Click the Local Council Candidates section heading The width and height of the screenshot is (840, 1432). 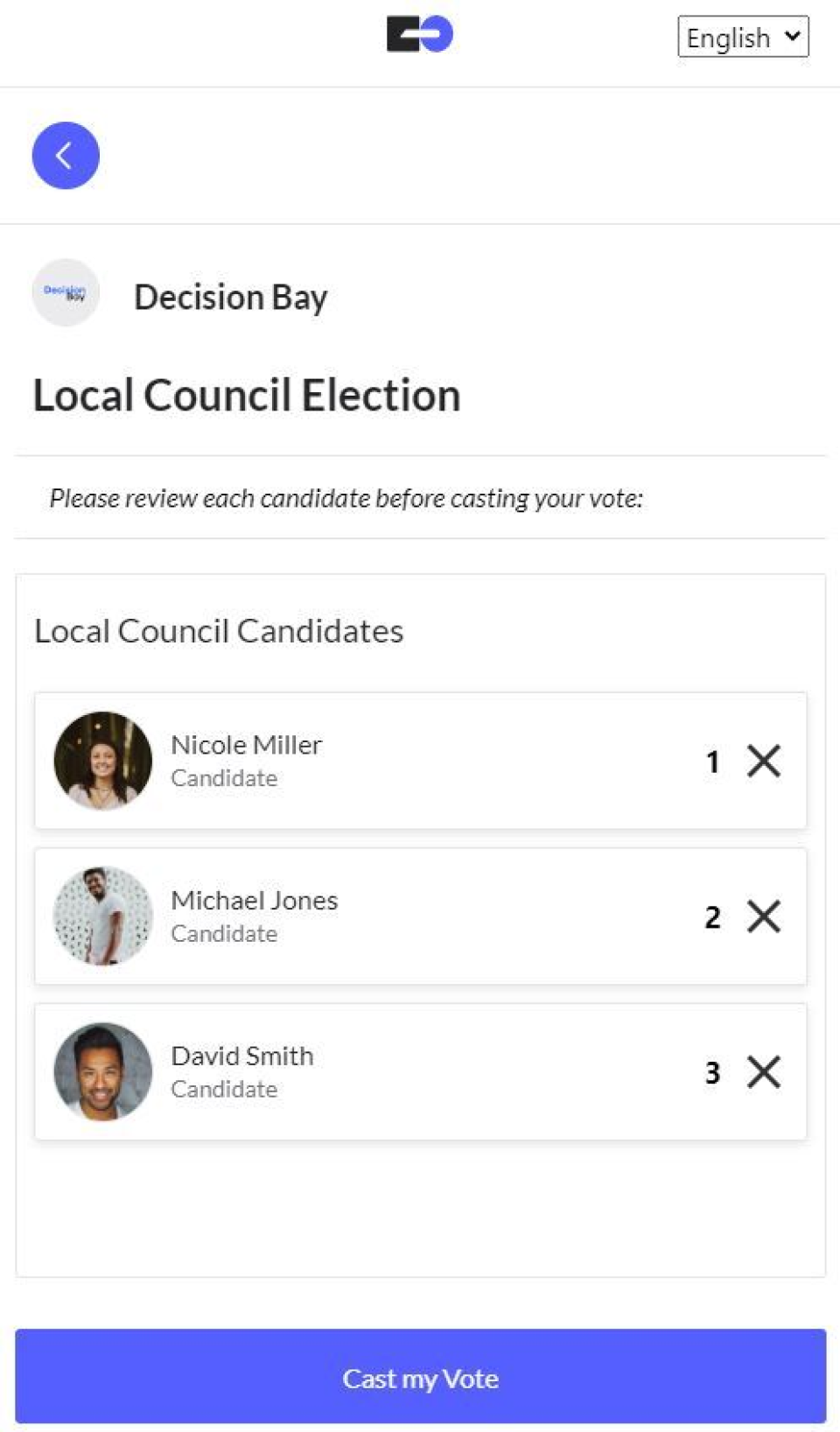(x=219, y=631)
